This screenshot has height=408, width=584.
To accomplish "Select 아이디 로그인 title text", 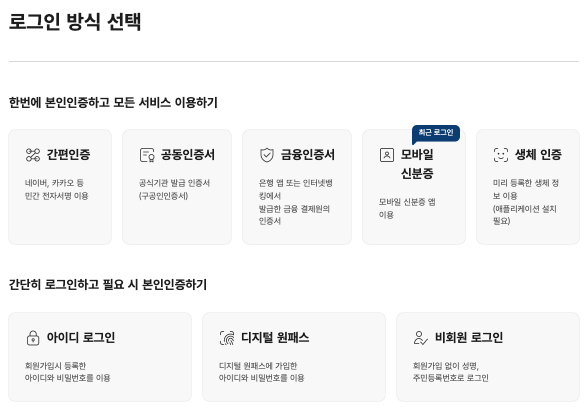I will point(81,338).
